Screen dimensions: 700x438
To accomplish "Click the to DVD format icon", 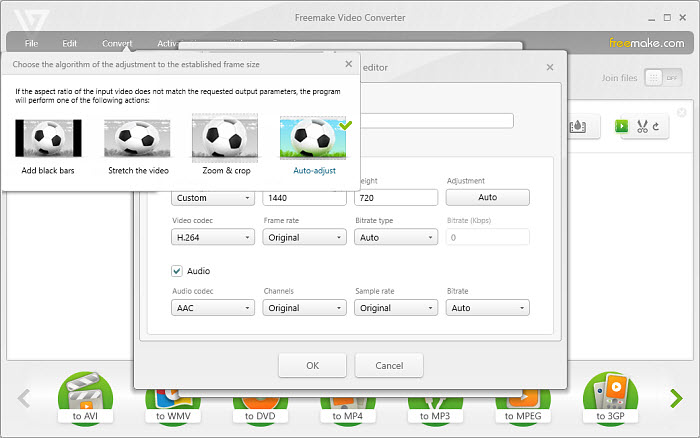I will pos(260,406).
